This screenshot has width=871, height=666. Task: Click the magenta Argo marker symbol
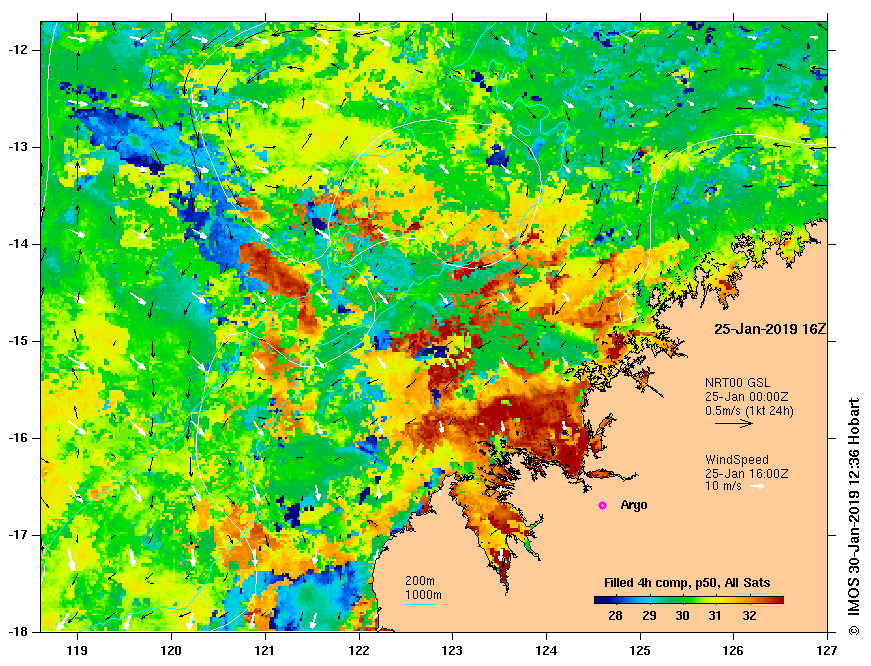[x=602, y=505]
